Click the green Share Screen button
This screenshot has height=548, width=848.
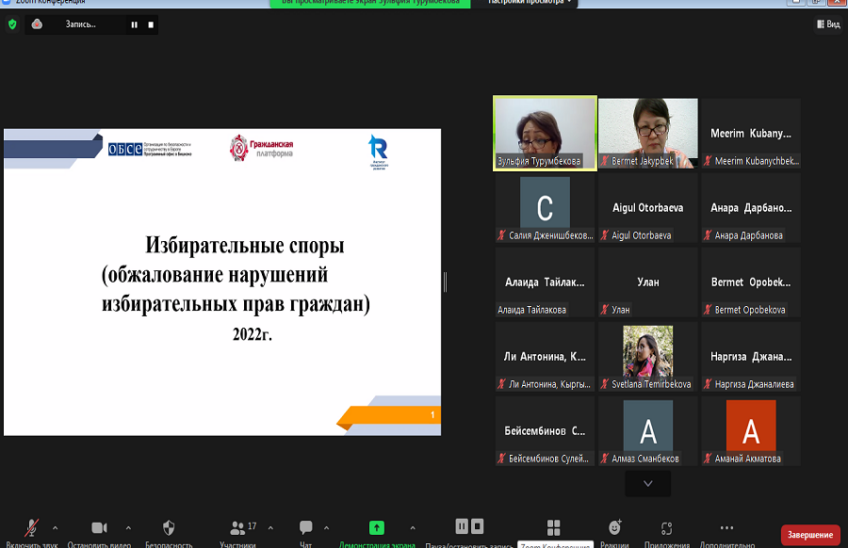coord(376,528)
